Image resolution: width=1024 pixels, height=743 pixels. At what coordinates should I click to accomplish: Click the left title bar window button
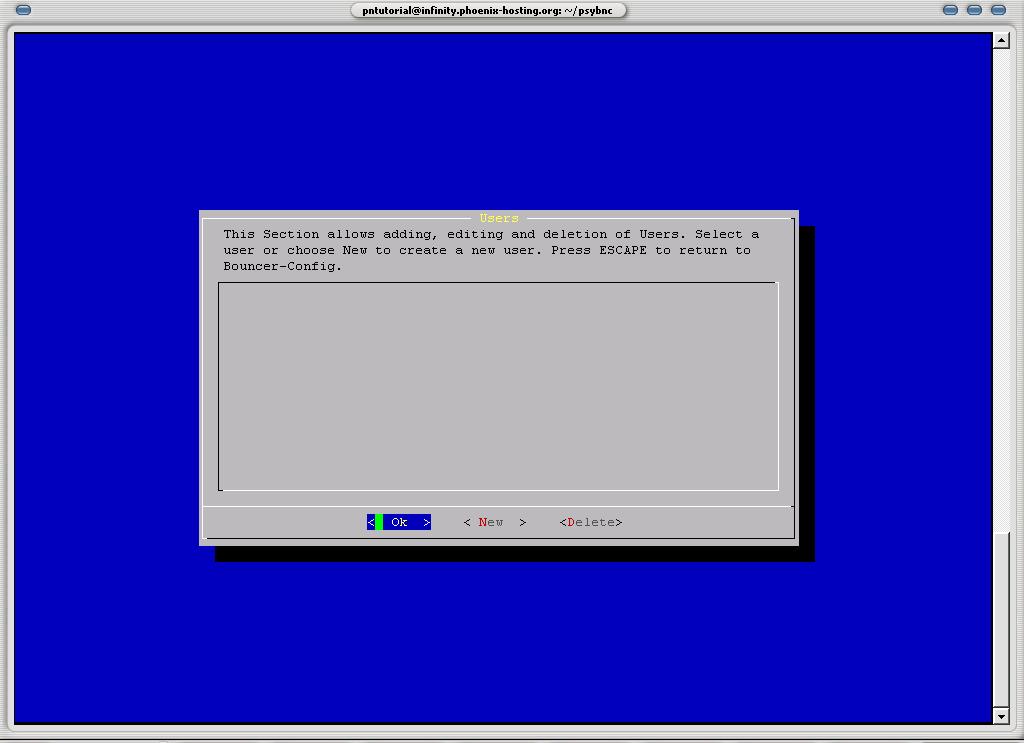[x=23, y=10]
